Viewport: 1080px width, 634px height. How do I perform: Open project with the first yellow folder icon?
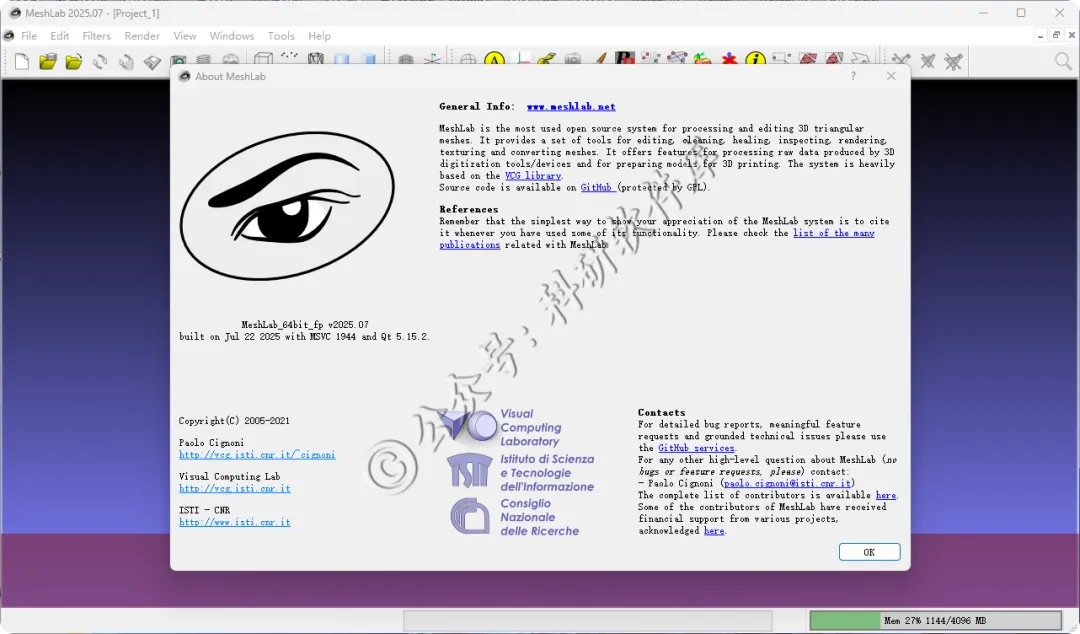[x=48, y=62]
